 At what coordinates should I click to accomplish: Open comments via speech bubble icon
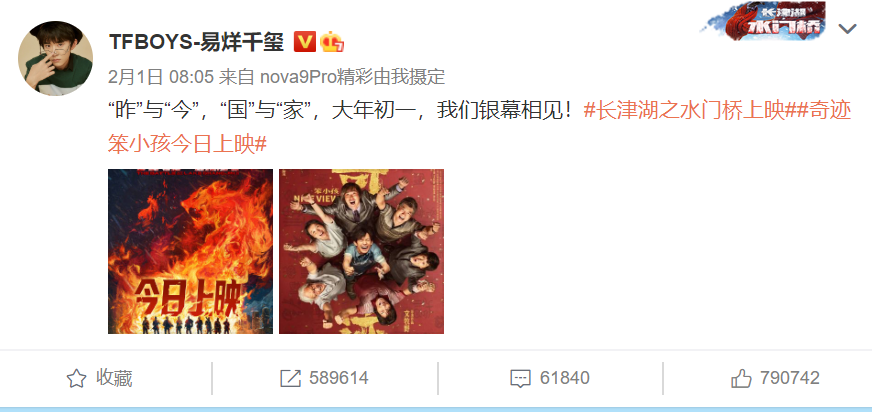(521, 379)
